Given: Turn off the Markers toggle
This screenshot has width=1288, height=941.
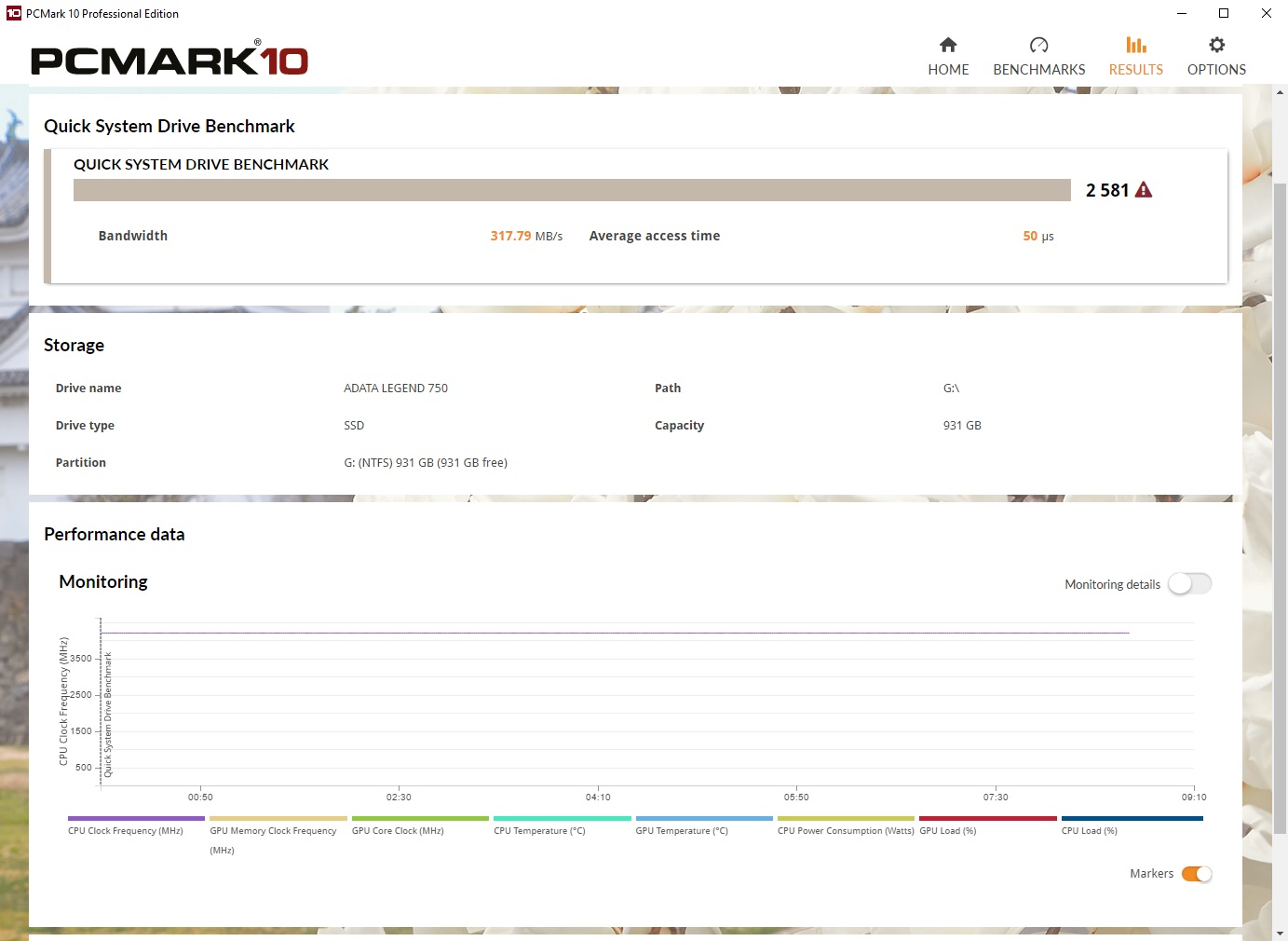Looking at the screenshot, I should [x=1197, y=874].
